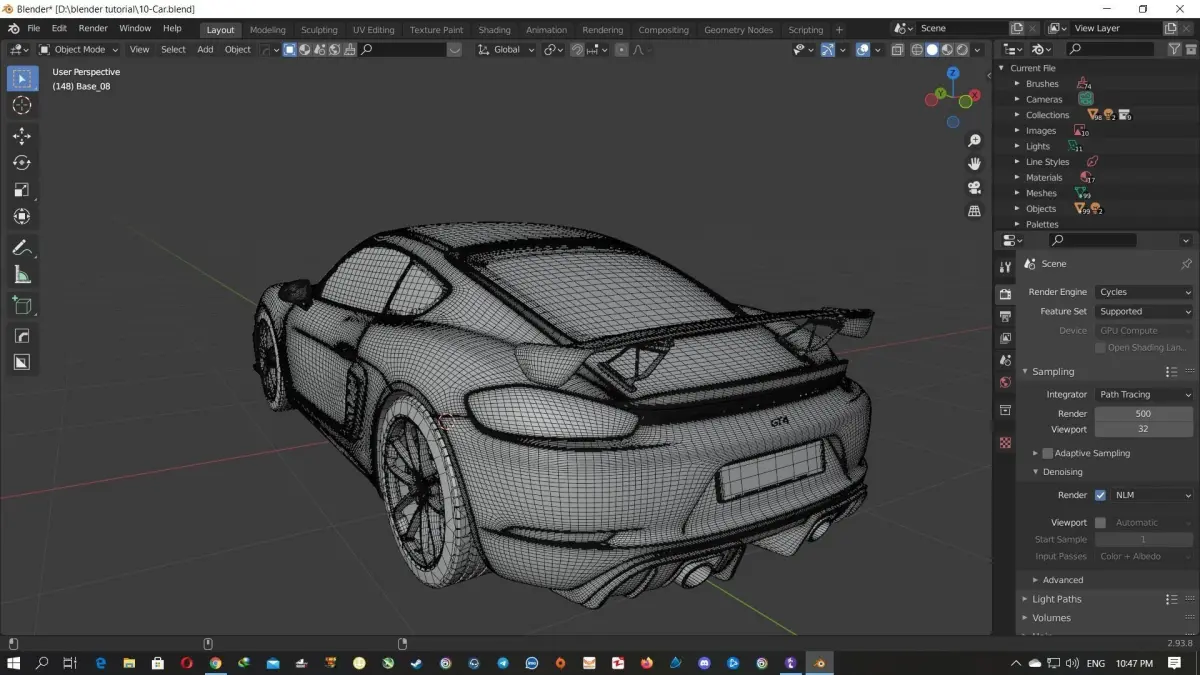1200x675 pixels.
Task: Open the Feature Set dropdown
Action: [x=1144, y=311]
